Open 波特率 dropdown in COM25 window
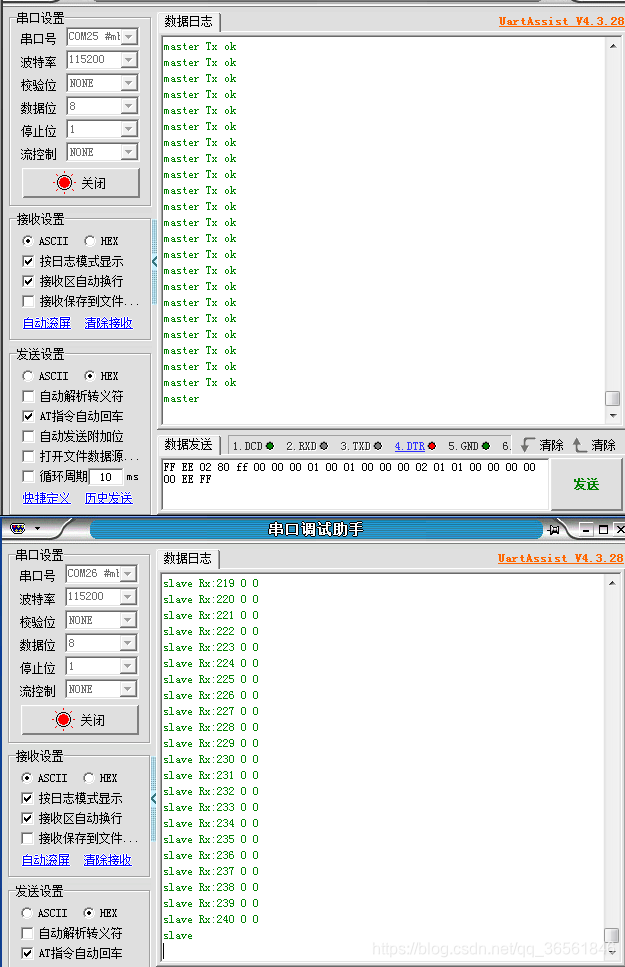The width and height of the screenshot is (625, 967). (128, 60)
